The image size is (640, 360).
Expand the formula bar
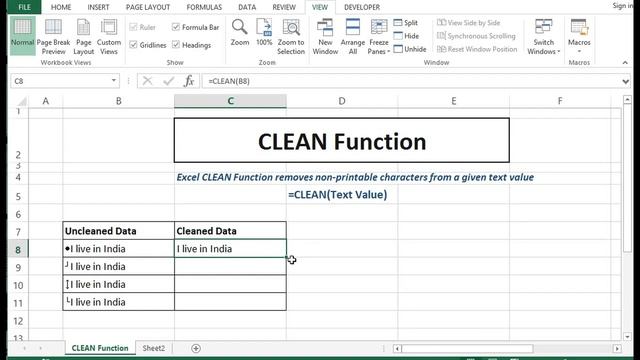coord(625,81)
